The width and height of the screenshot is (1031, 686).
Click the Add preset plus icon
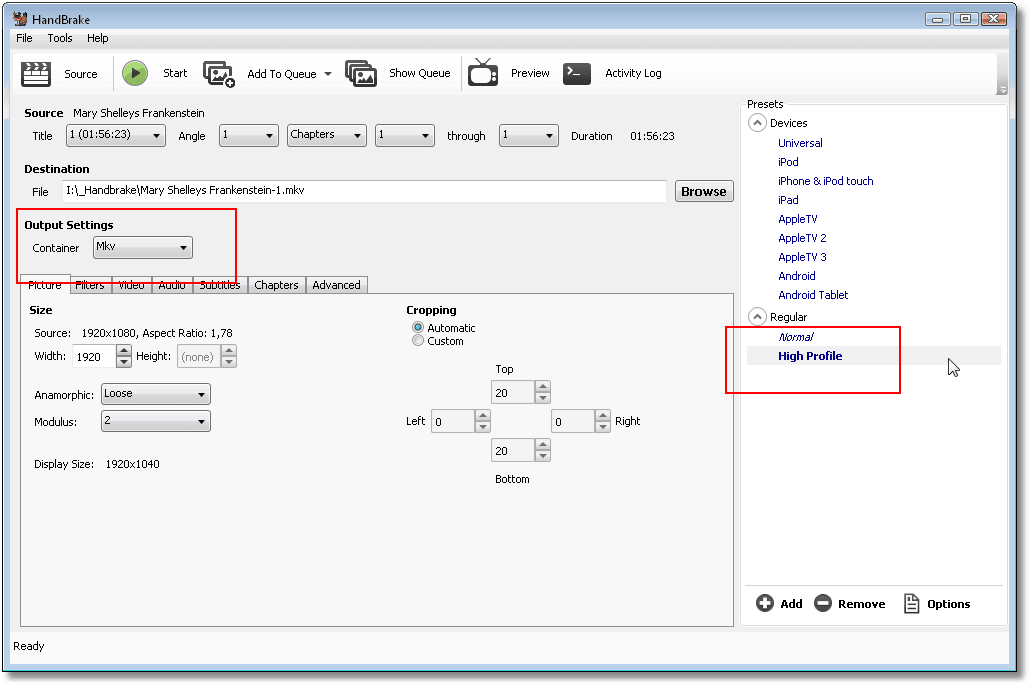(765, 603)
